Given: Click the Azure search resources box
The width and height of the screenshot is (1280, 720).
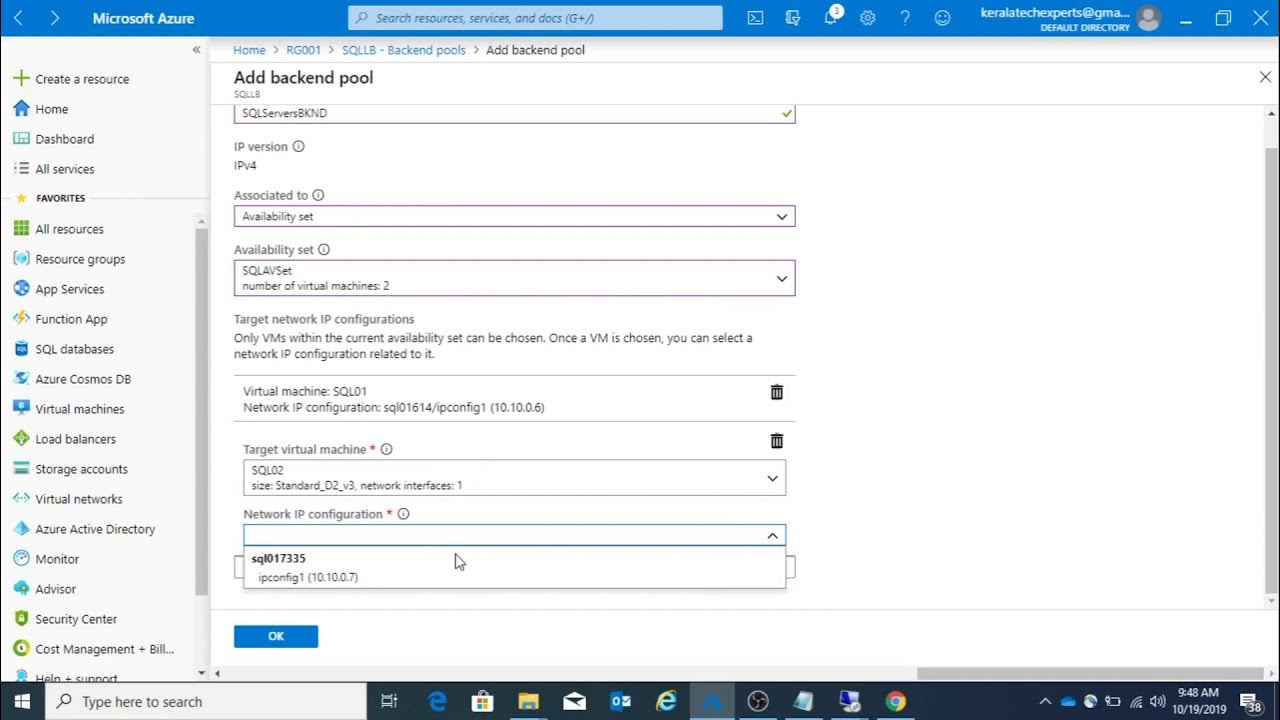Looking at the screenshot, I should click(535, 18).
